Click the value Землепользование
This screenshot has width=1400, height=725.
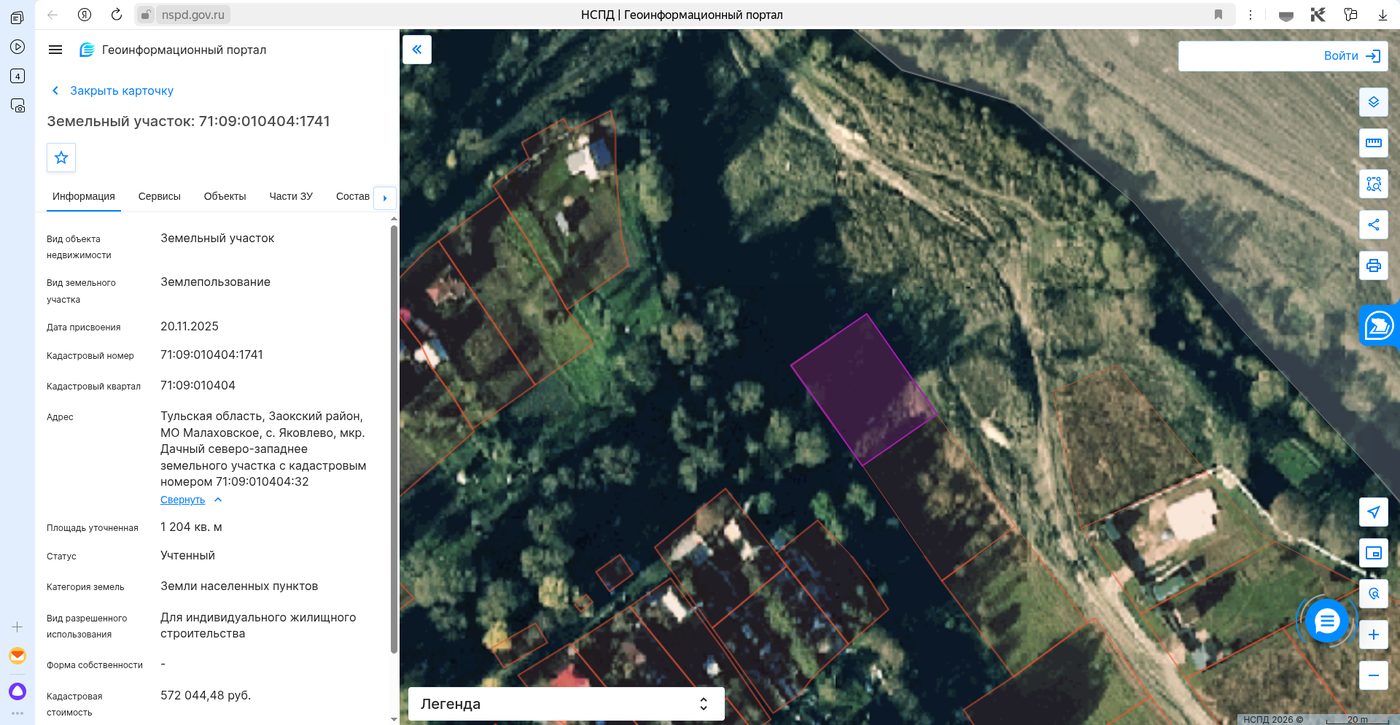[215, 283]
